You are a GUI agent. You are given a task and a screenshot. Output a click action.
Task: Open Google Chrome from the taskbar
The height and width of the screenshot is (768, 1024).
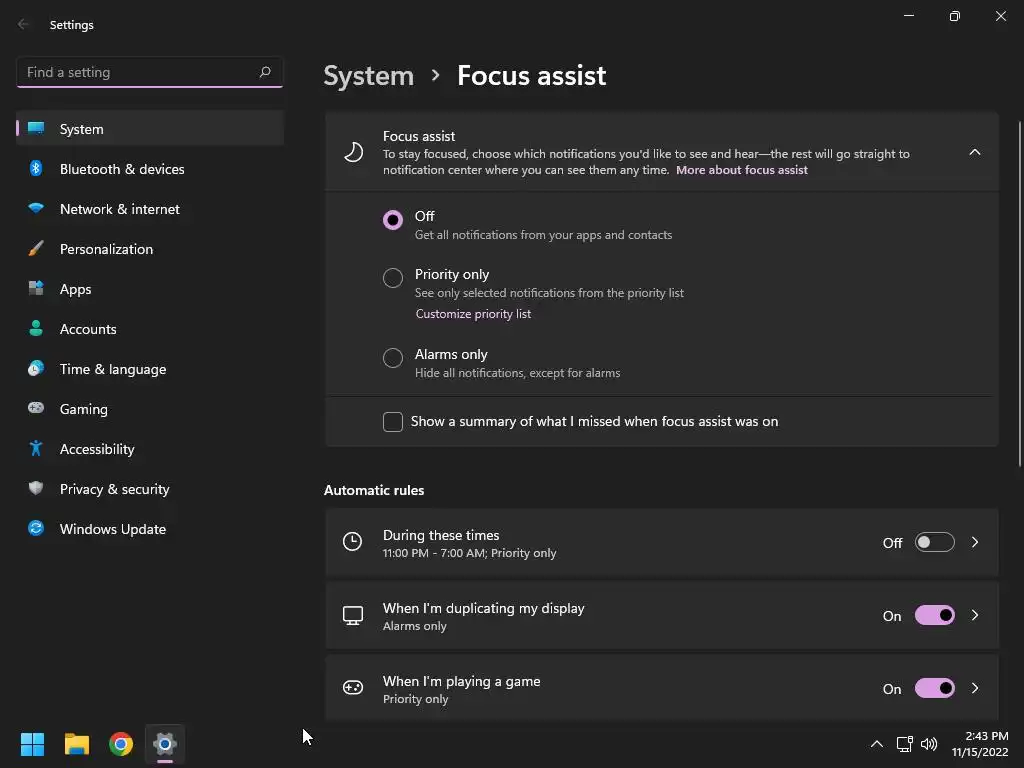pos(121,744)
